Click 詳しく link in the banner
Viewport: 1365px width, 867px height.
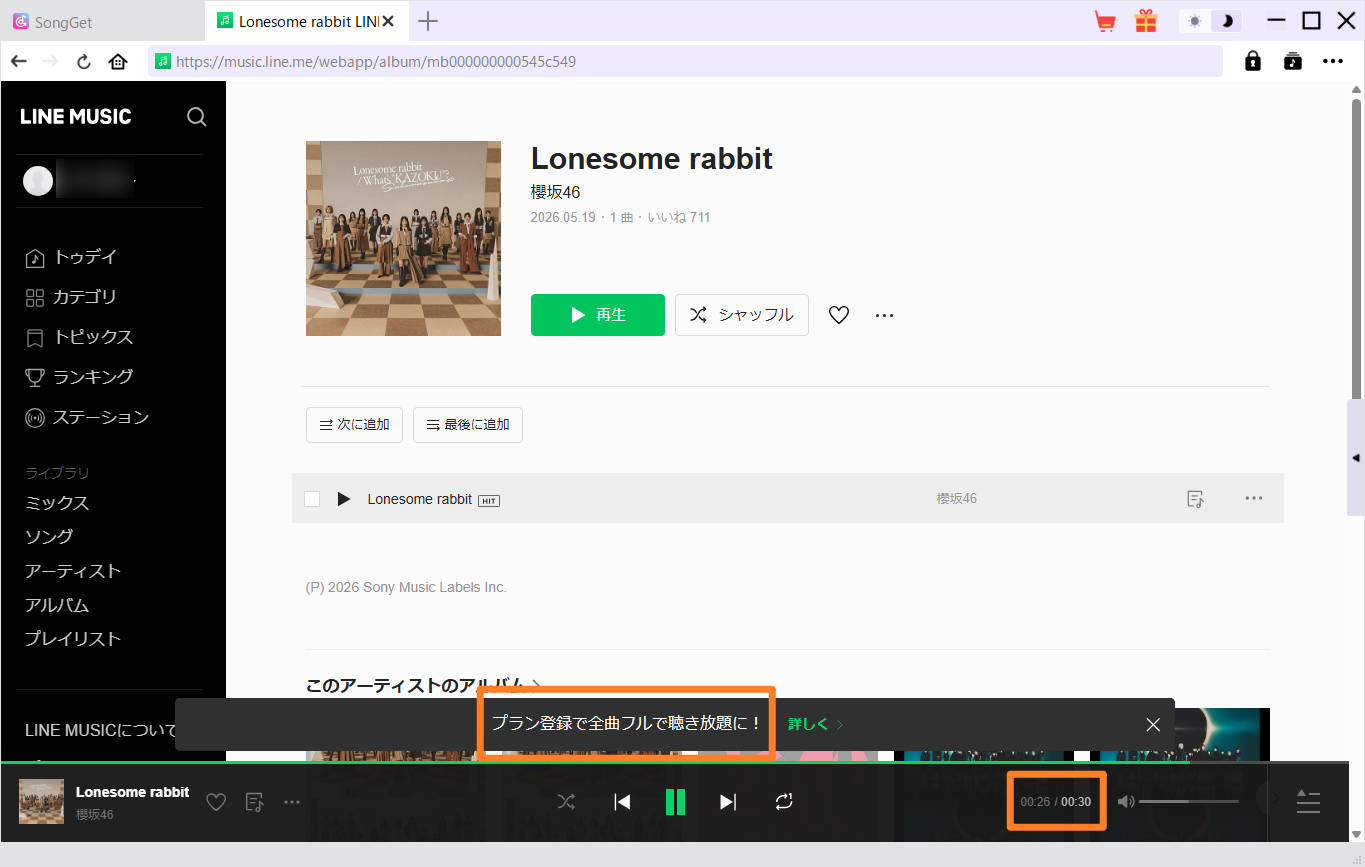(x=816, y=724)
